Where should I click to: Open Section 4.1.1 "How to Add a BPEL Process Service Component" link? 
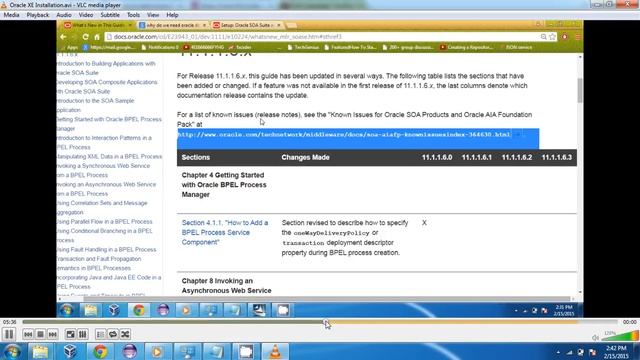(225, 232)
